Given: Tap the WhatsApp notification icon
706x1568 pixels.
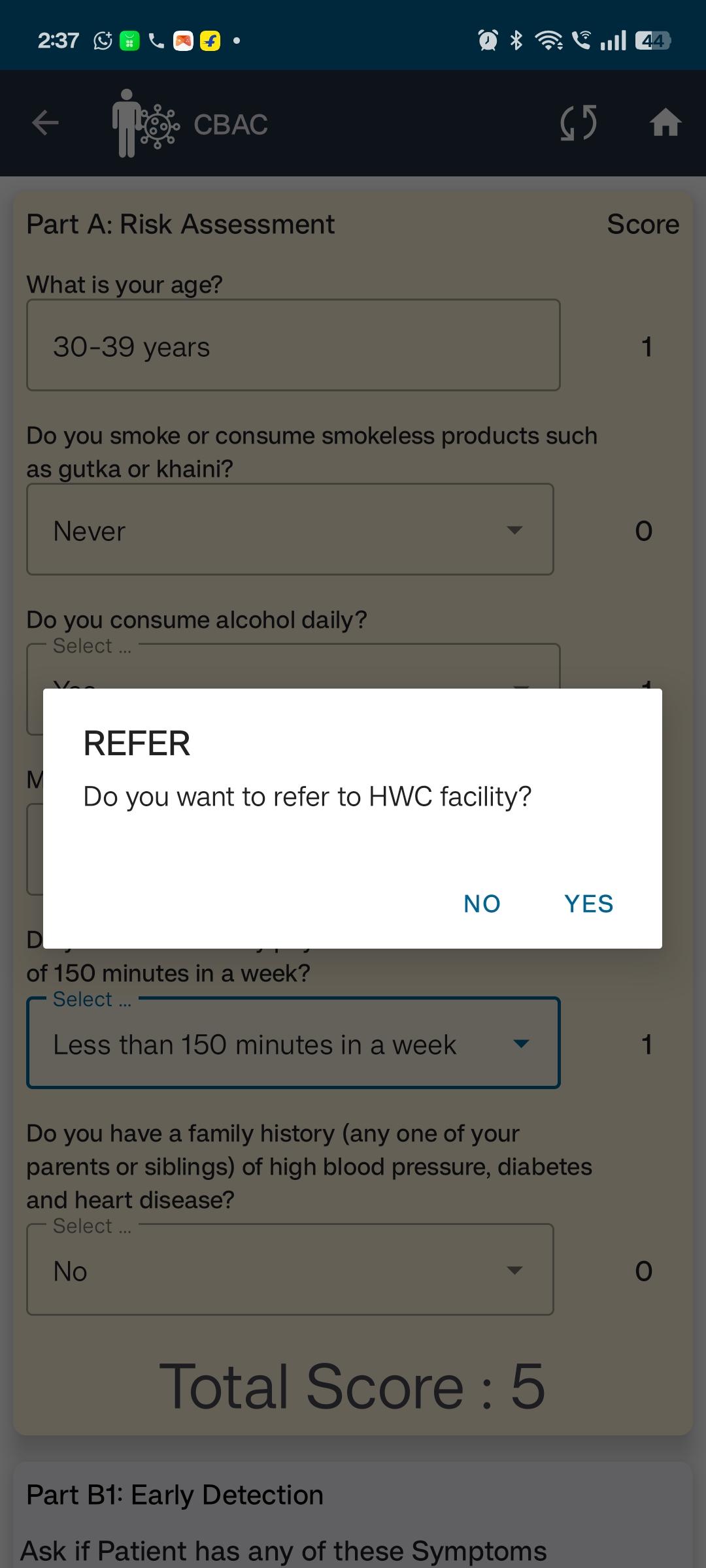Looking at the screenshot, I should tap(103, 41).
